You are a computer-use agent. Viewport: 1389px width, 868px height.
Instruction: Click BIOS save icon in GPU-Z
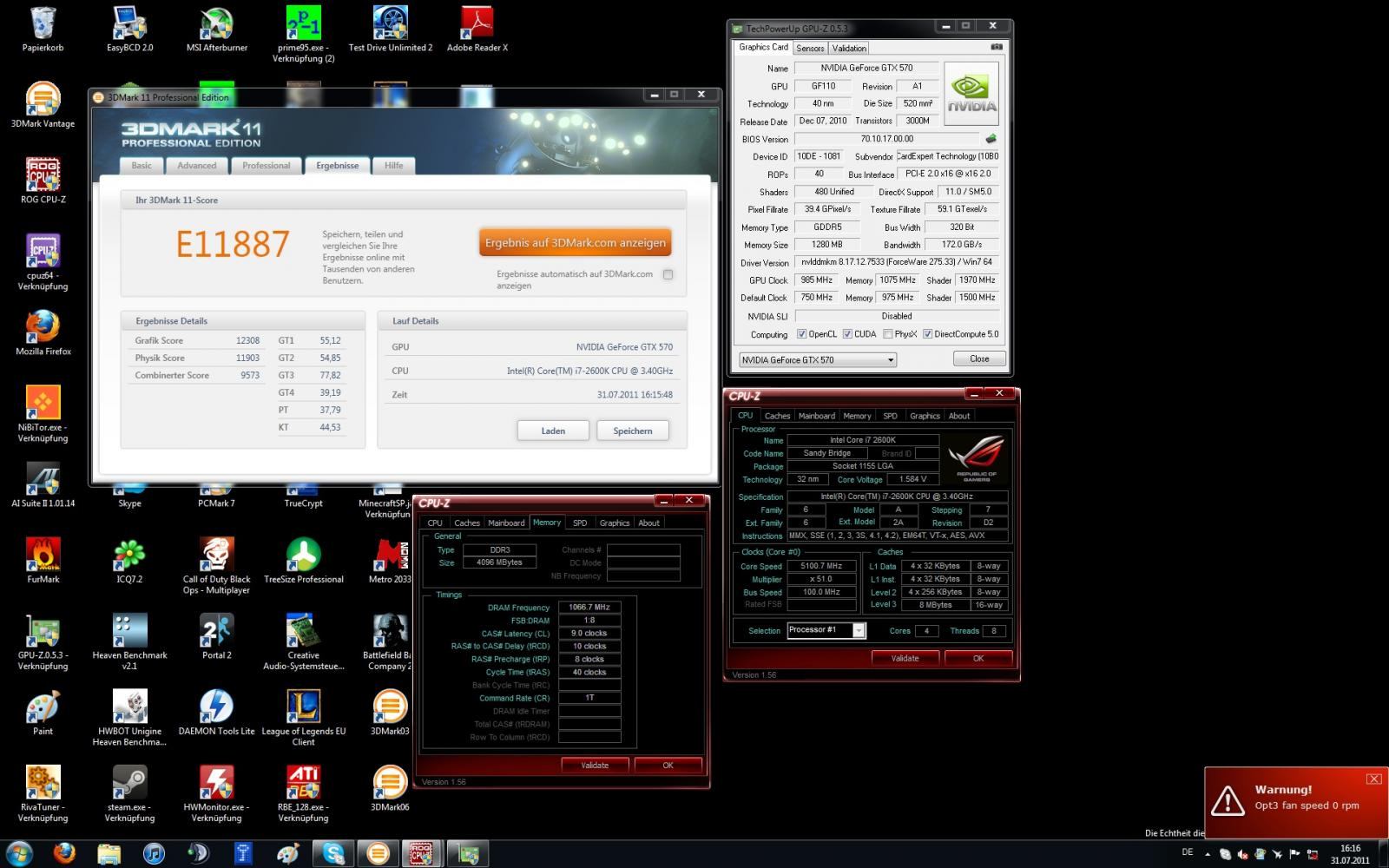click(x=991, y=139)
